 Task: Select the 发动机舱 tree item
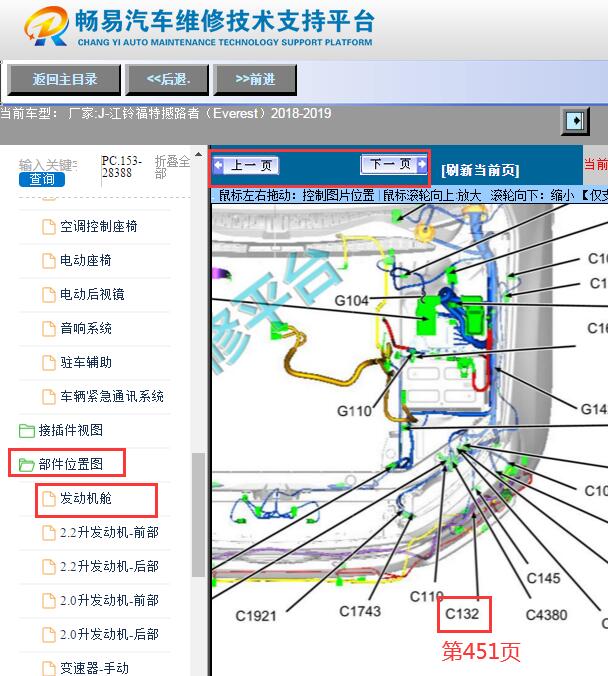click(x=86, y=498)
